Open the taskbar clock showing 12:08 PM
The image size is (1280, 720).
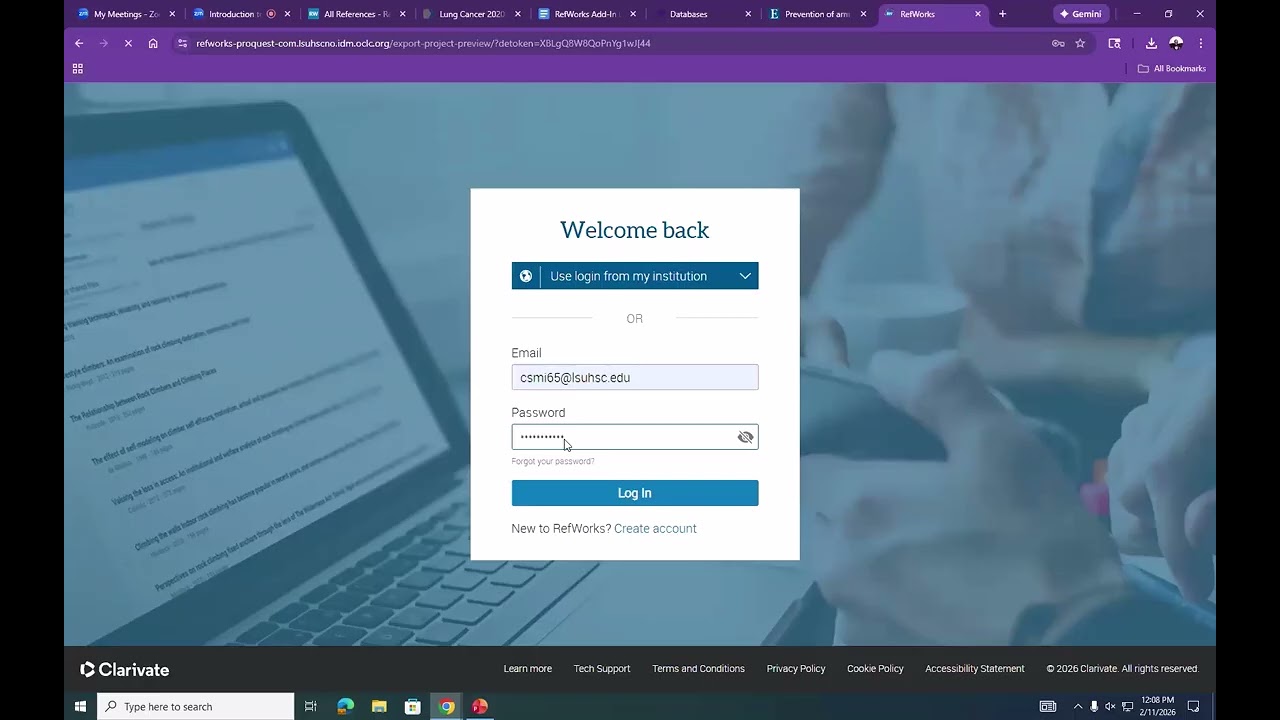pos(1158,706)
